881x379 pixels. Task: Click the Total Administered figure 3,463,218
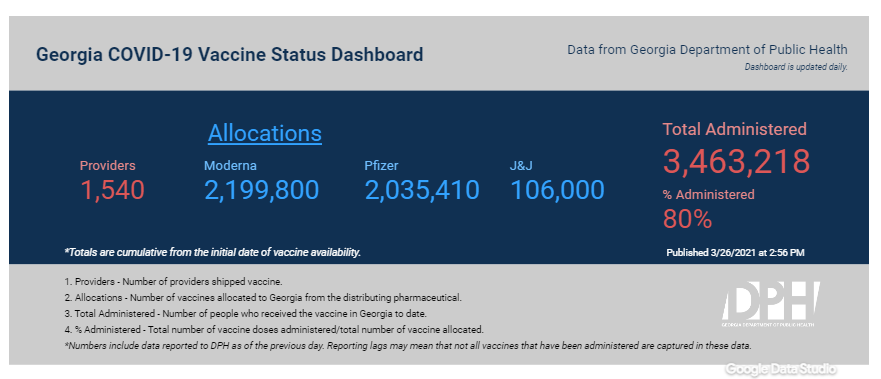point(737,161)
